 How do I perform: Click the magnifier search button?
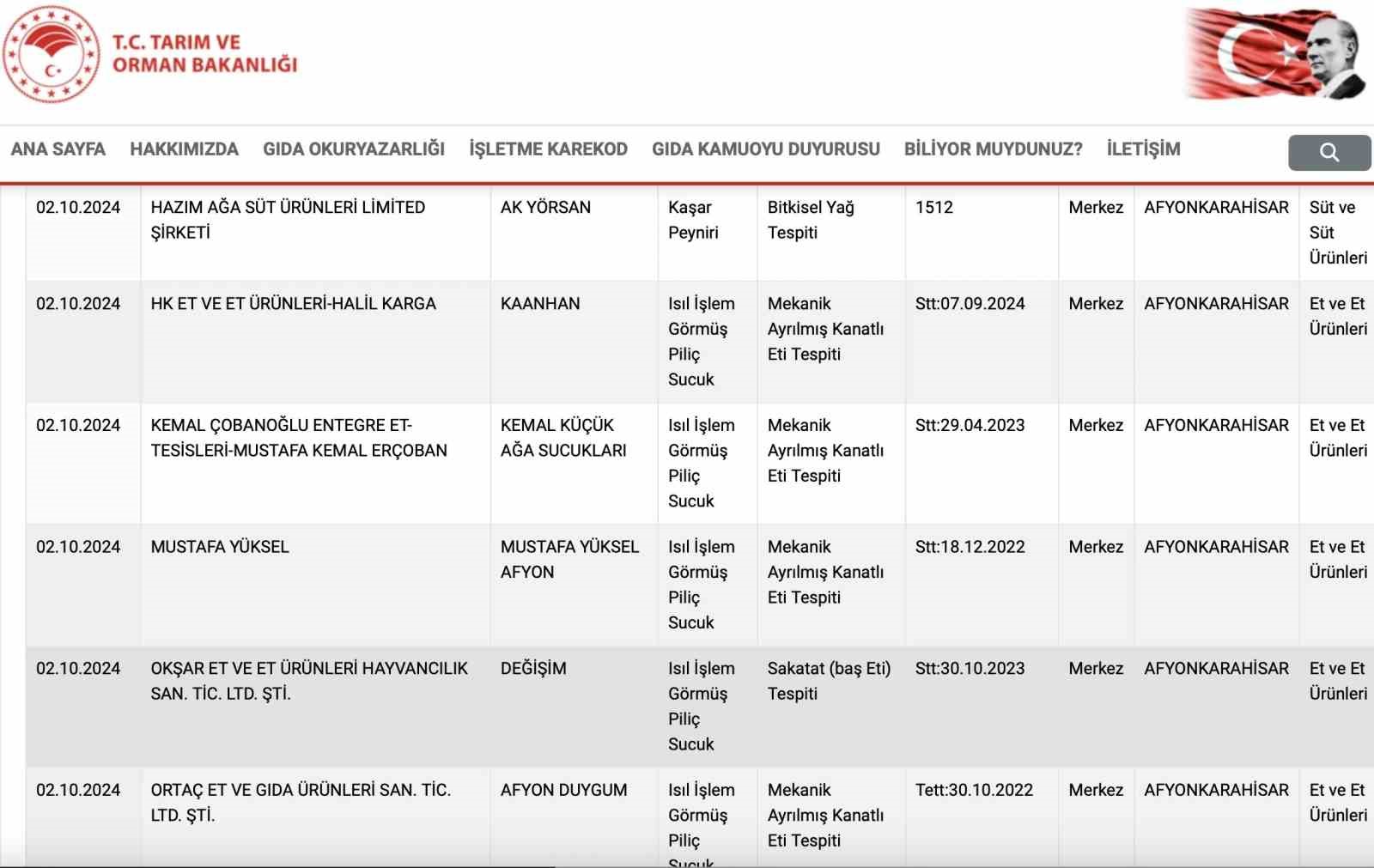pos(1329,152)
